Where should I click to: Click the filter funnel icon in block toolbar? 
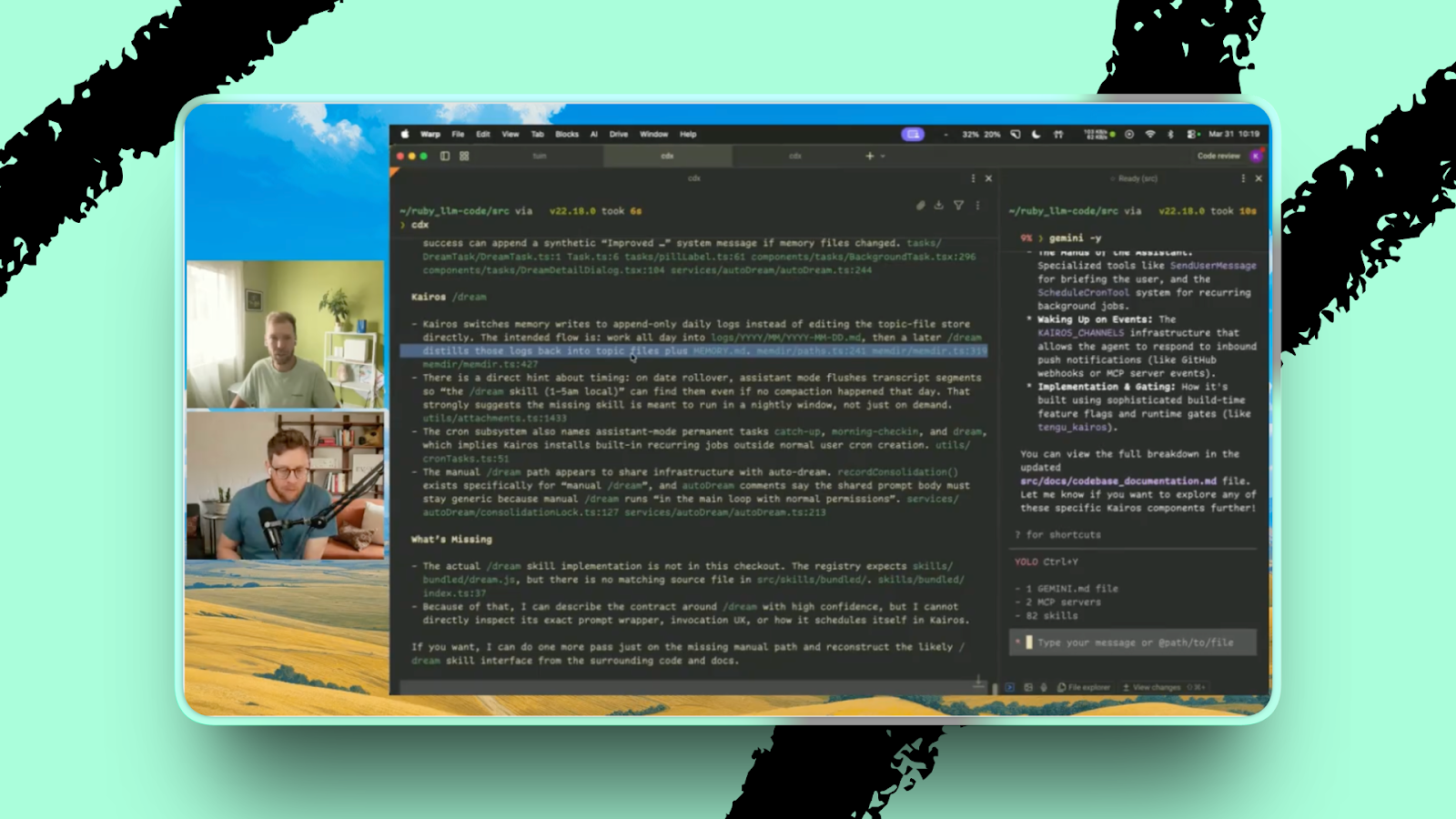coord(958,206)
